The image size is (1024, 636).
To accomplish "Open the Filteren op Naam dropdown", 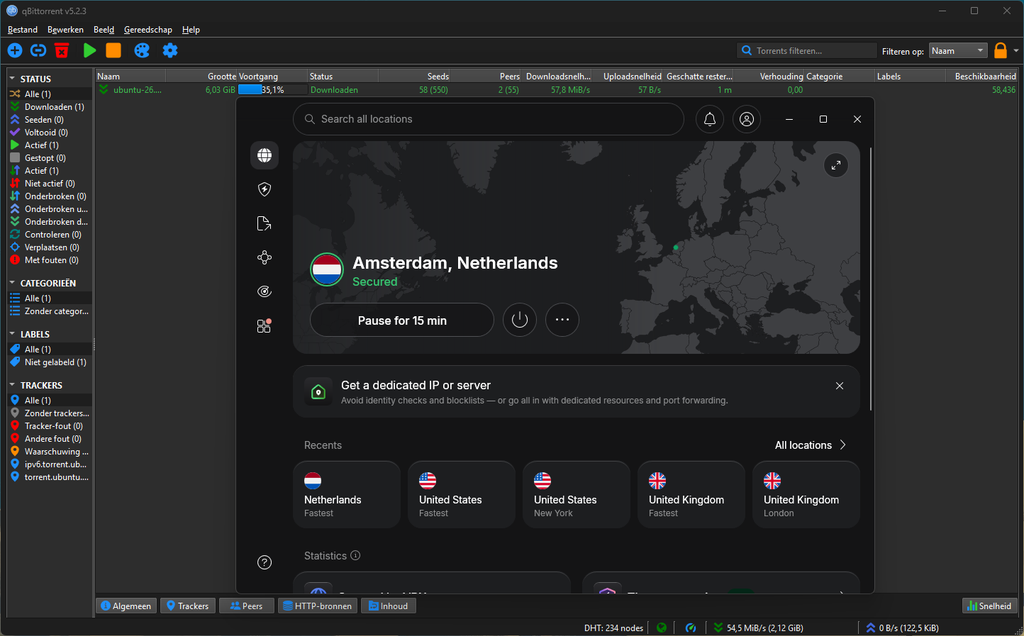I will [958, 50].
